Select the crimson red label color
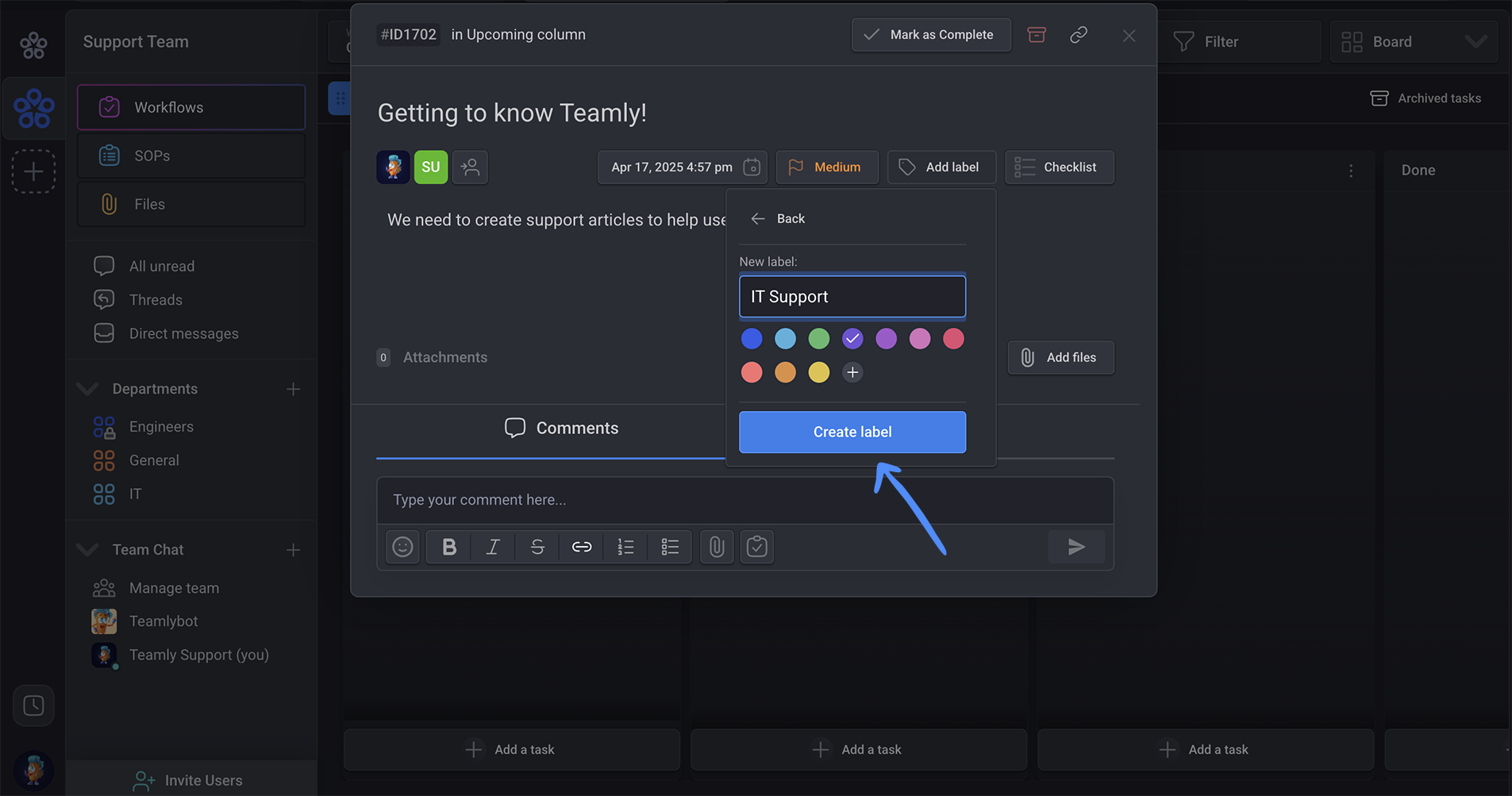 [x=953, y=339]
